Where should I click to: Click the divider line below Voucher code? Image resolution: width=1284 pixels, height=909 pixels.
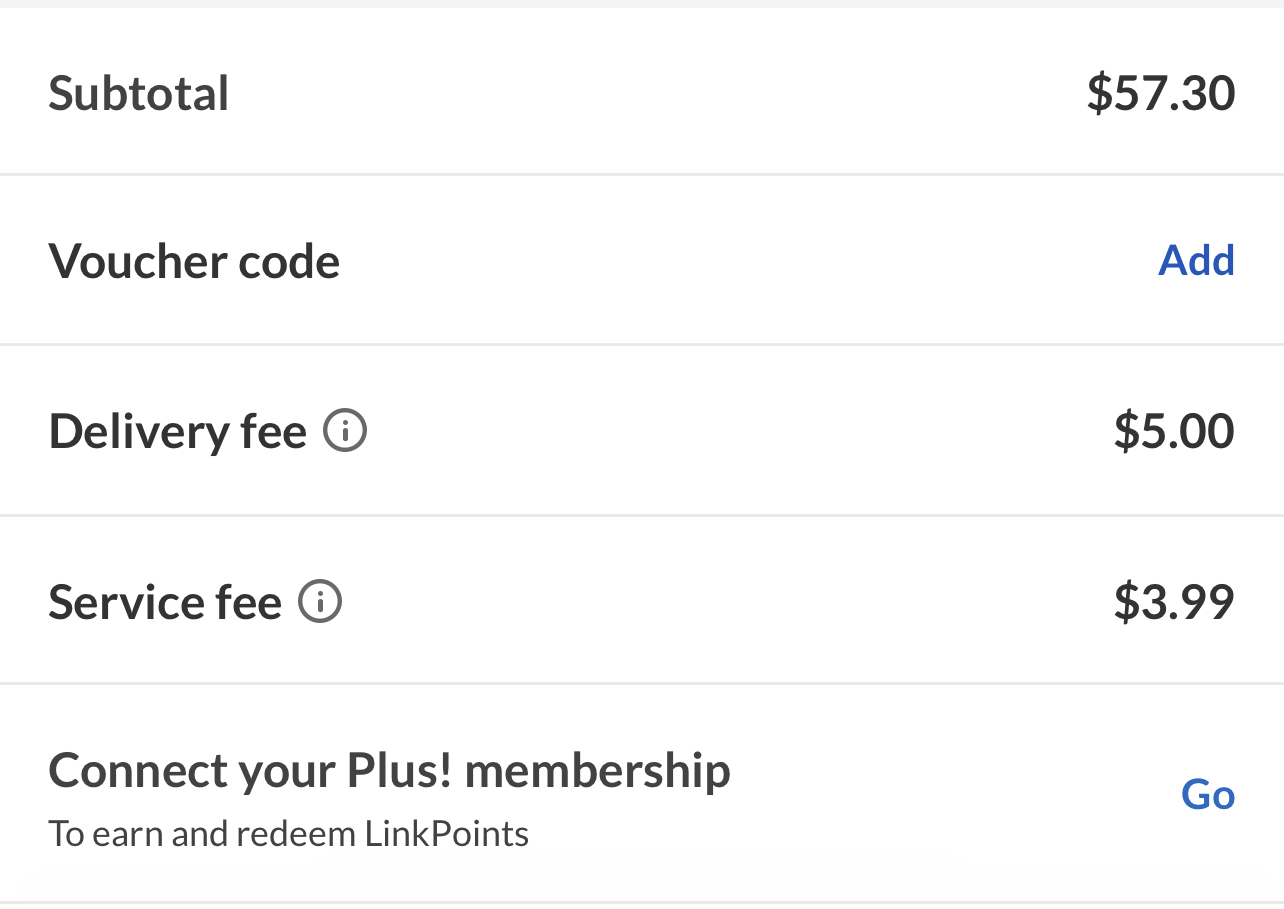click(x=642, y=345)
